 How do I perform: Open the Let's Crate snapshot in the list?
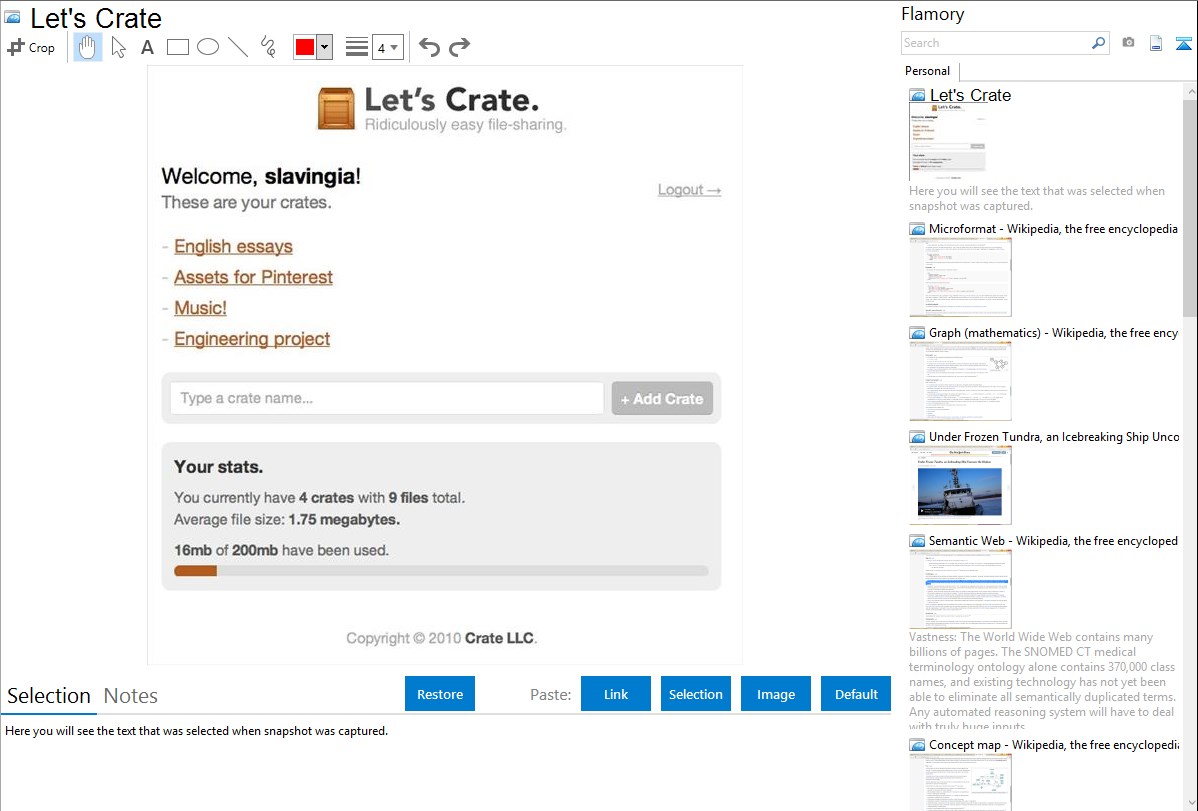pos(970,96)
